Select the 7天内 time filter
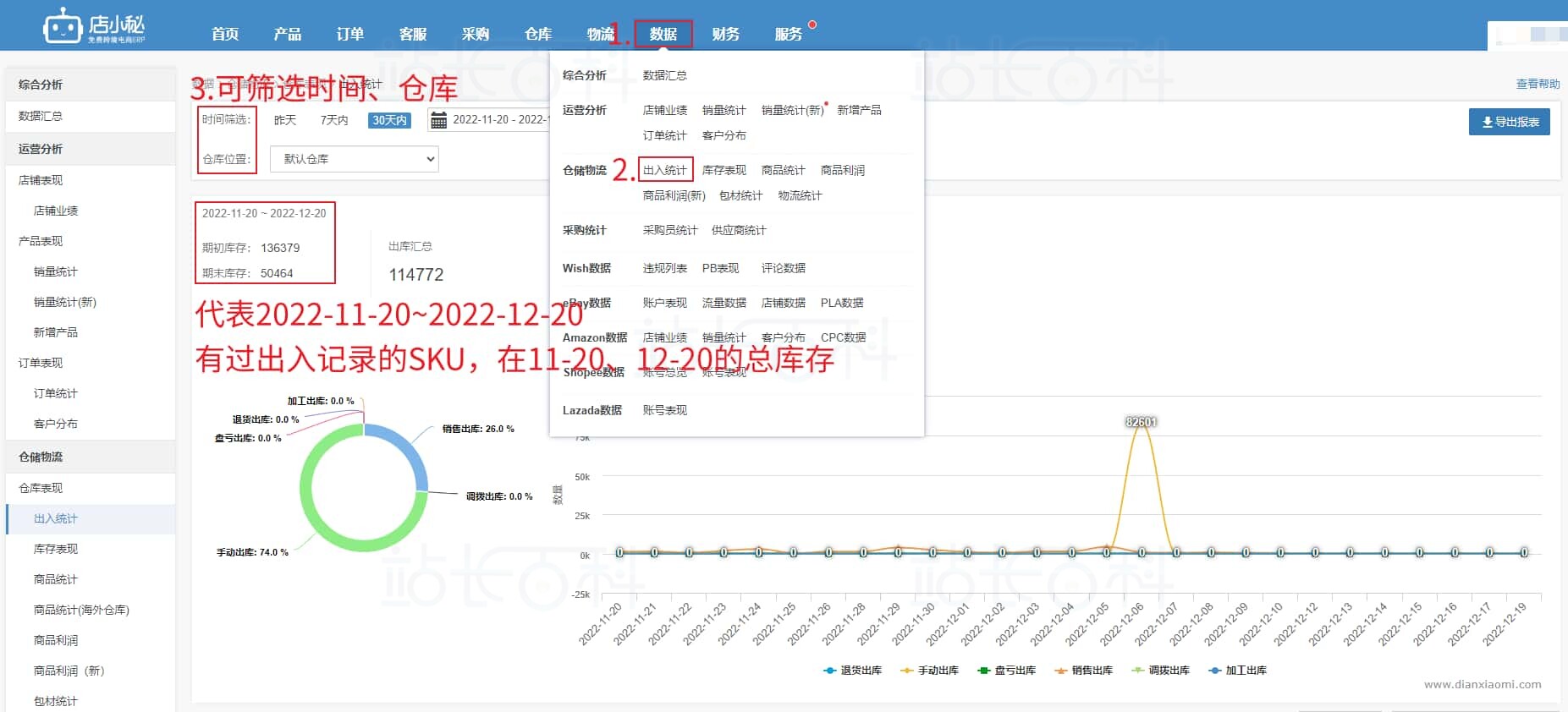The height and width of the screenshot is (712, 1568). [x=334, y=120]
